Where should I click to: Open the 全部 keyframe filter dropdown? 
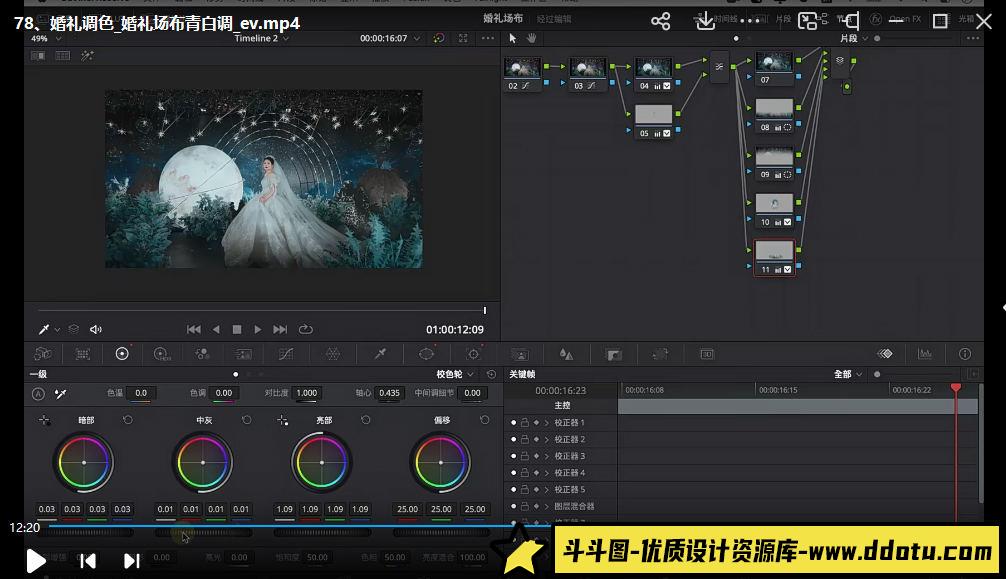tap(848, 374)
